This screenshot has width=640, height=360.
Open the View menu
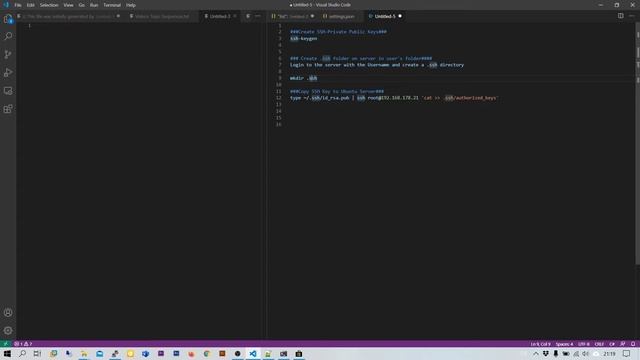[68, 5]
